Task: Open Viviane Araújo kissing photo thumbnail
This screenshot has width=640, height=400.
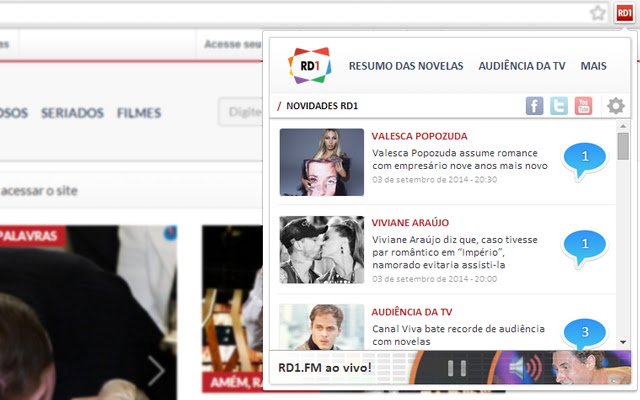Action: click(x=322, y=250)
